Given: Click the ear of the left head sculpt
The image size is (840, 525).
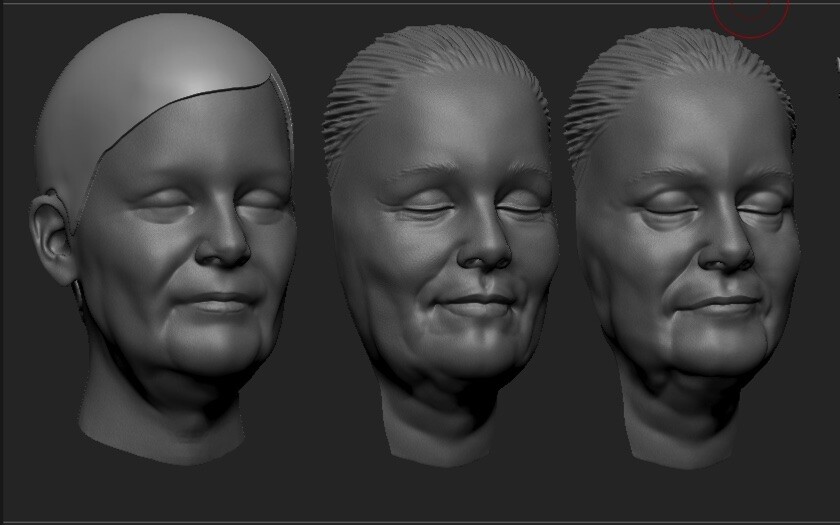Looking at the screenshot, I should pos(52,237).
